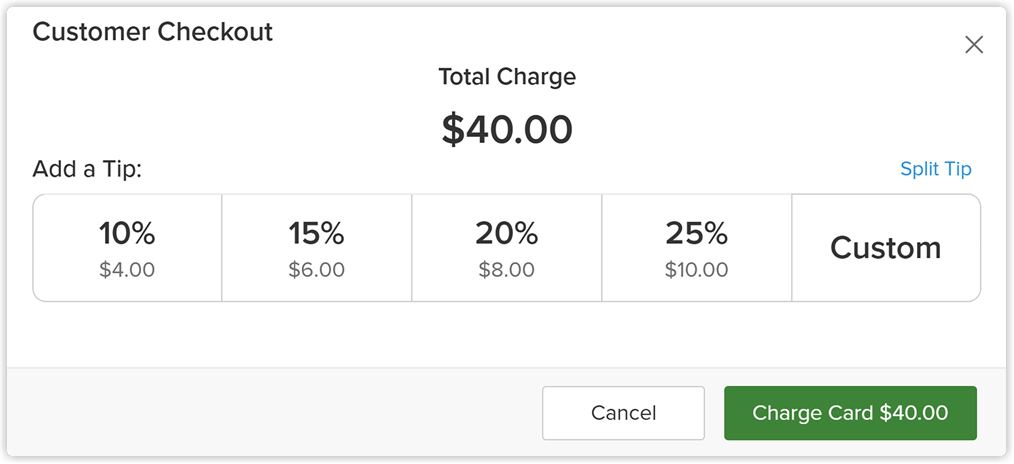Click the Customer Checkout title text
Viewport: 1014px width, 464px height.
click(x=153, y=32)
